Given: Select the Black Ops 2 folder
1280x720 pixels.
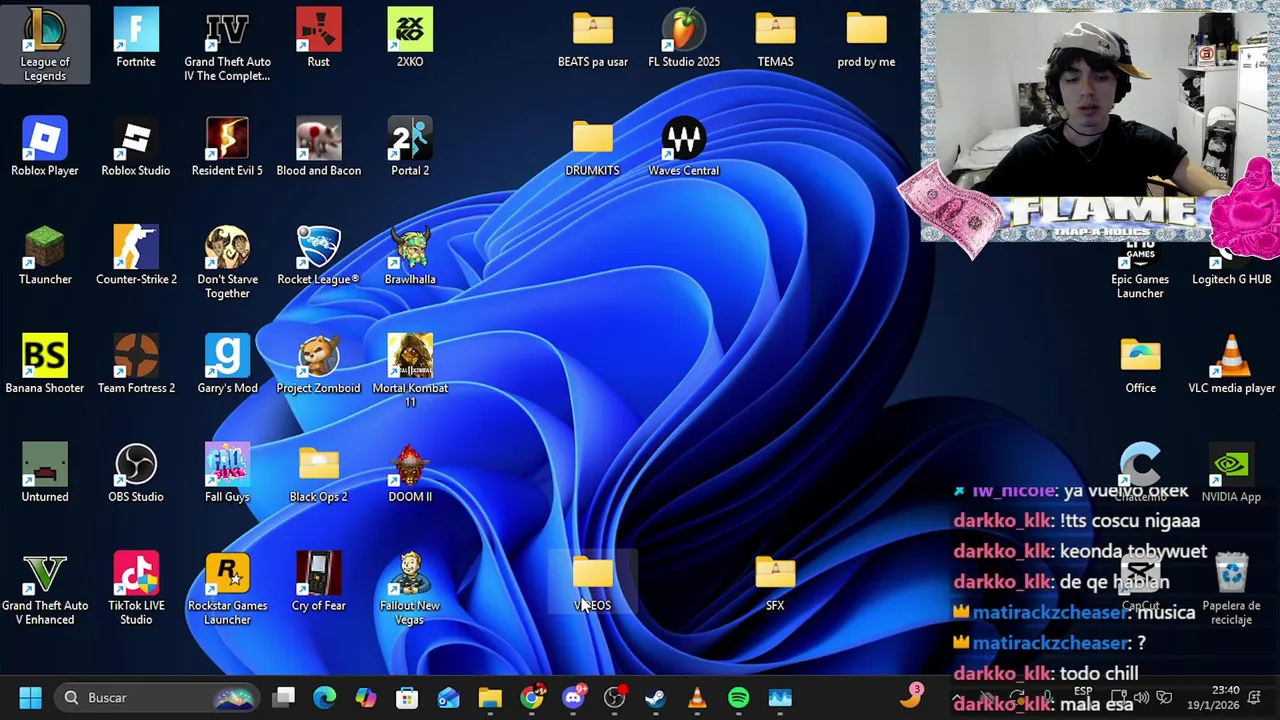Looking at the screenshot, I should click(318, 473).
